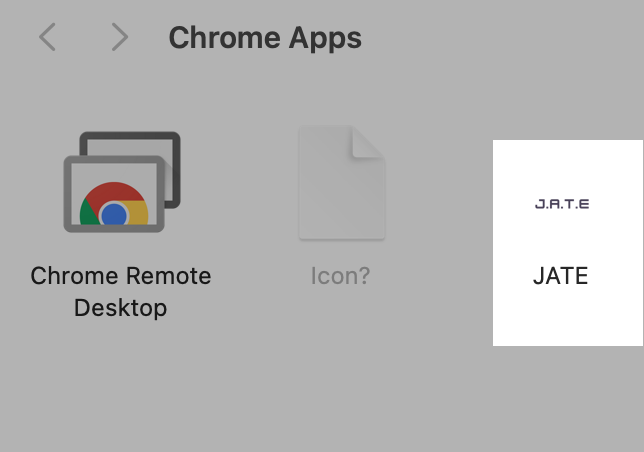Go forward using the right chevron
Image resolution: width=644 pixels, height=452 pixels.
[120, 38]
